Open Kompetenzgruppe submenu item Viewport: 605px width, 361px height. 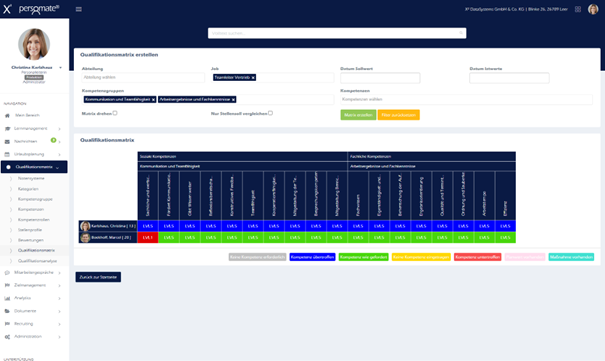(x=35, y=199)
